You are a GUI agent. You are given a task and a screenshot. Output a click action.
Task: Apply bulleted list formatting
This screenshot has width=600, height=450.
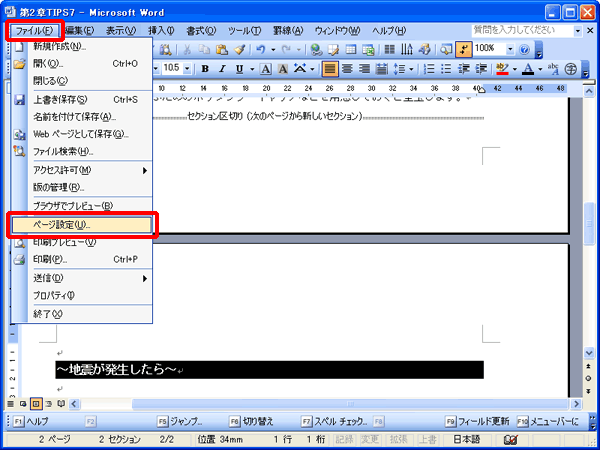pos(446,69)
